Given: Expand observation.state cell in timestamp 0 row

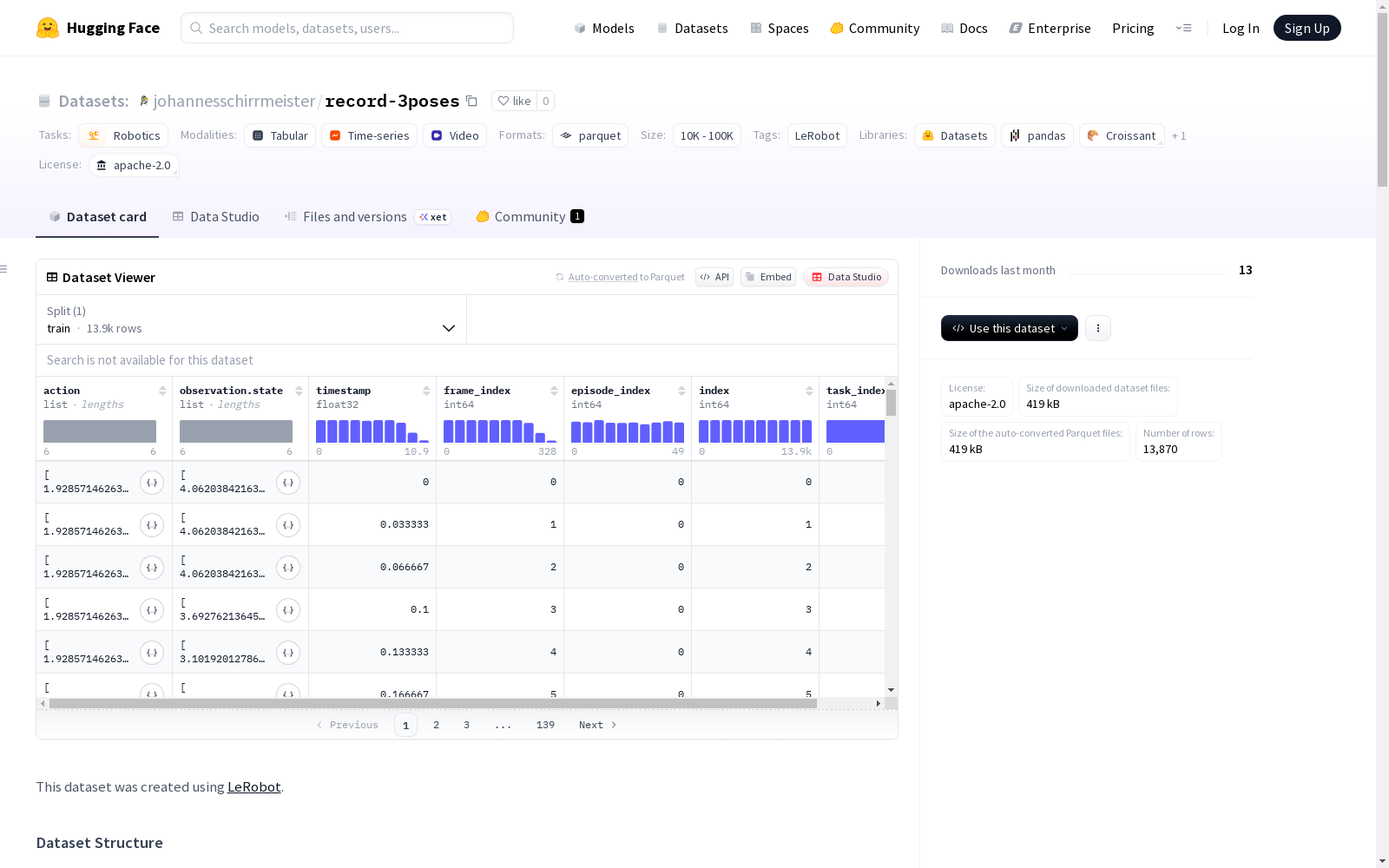Looking at the screenshot, I should pyautogui.click(x=288, y=483).
